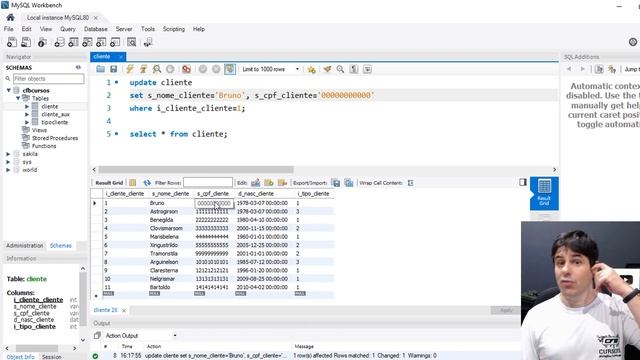Expand the sys schema
Image resolution: width=640 pixels, height=360 pixels.
(9, 162)
